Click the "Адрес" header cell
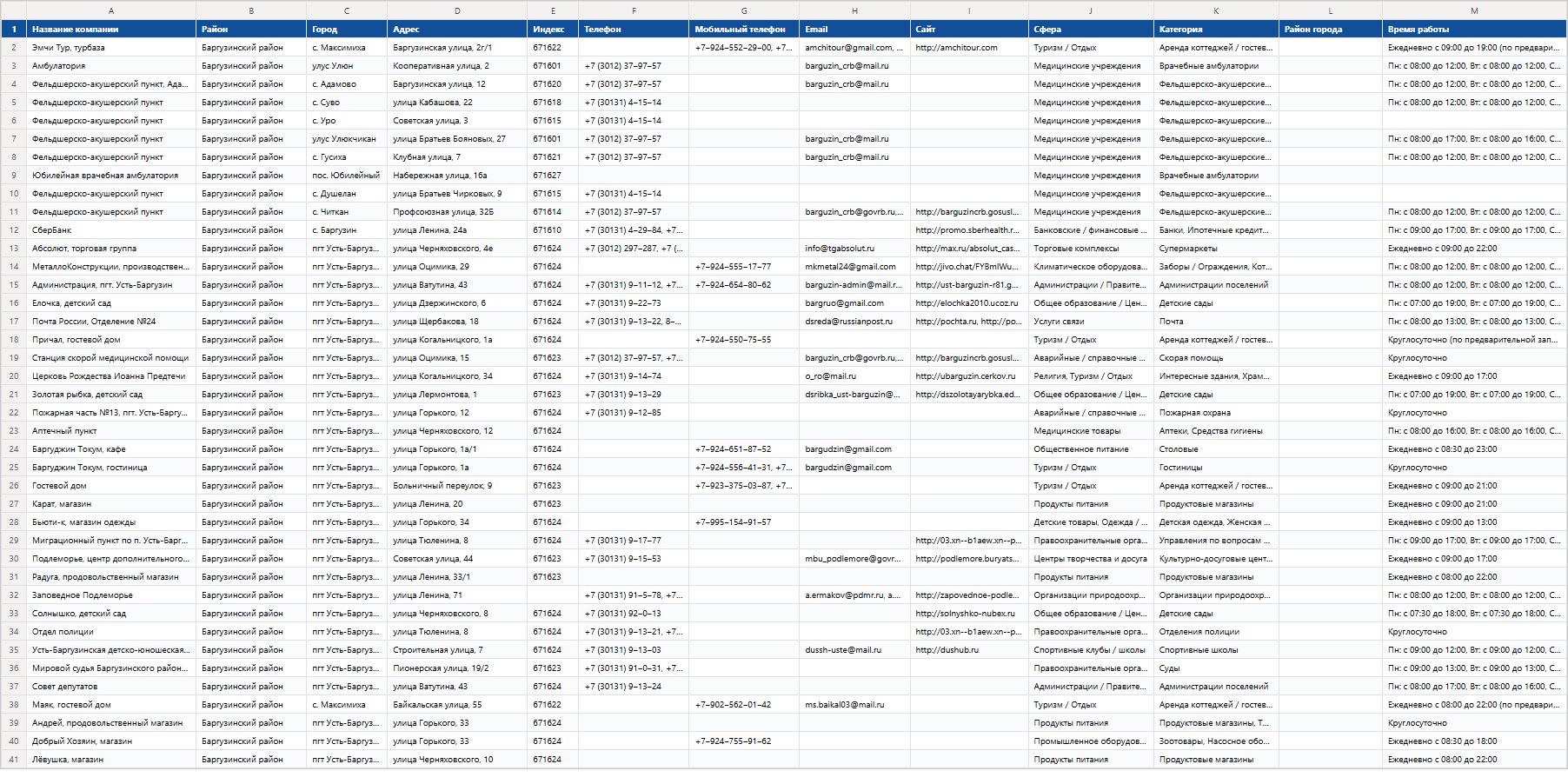1568x784 pixels. point(457,29)
